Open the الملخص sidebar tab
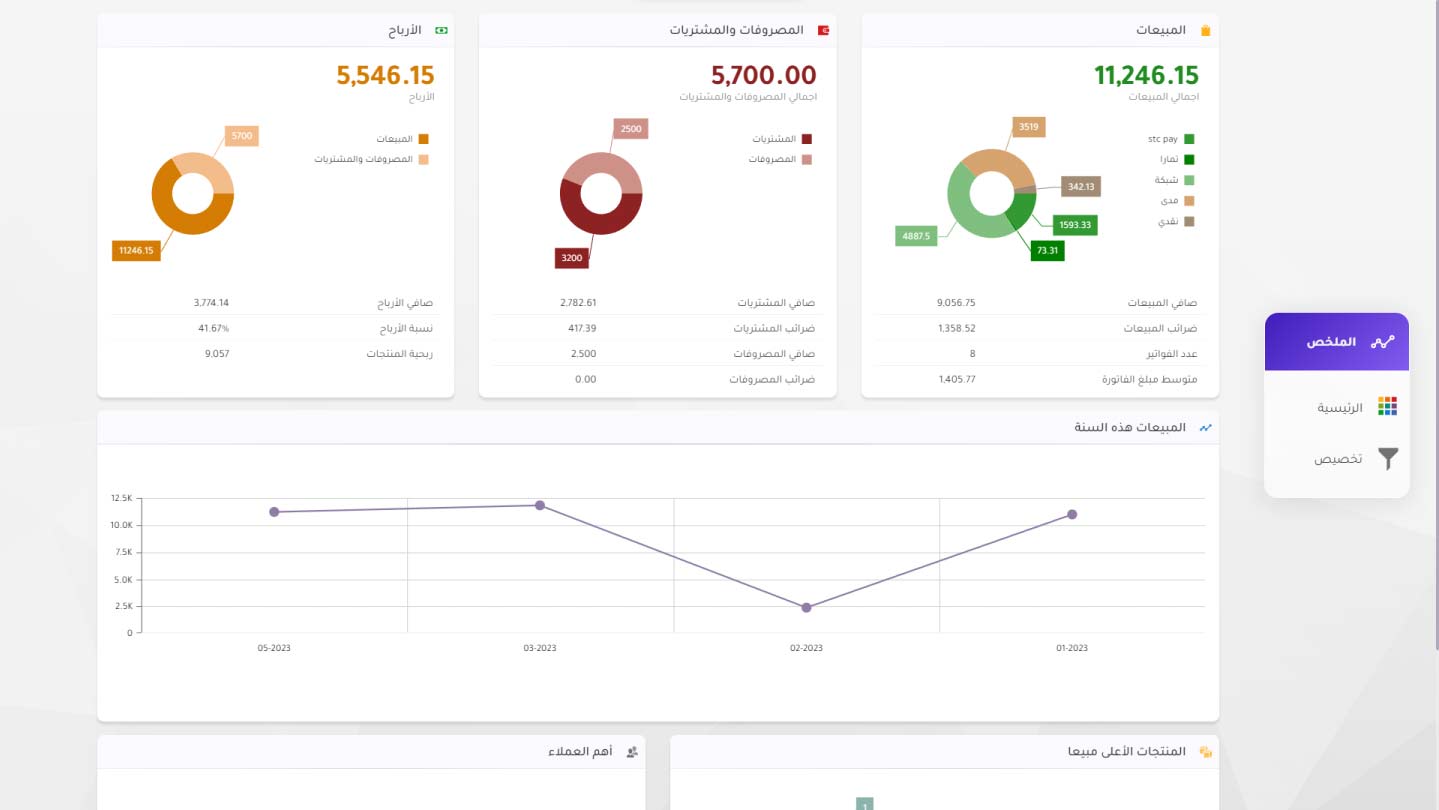1439x810 pixels. 1336,342
